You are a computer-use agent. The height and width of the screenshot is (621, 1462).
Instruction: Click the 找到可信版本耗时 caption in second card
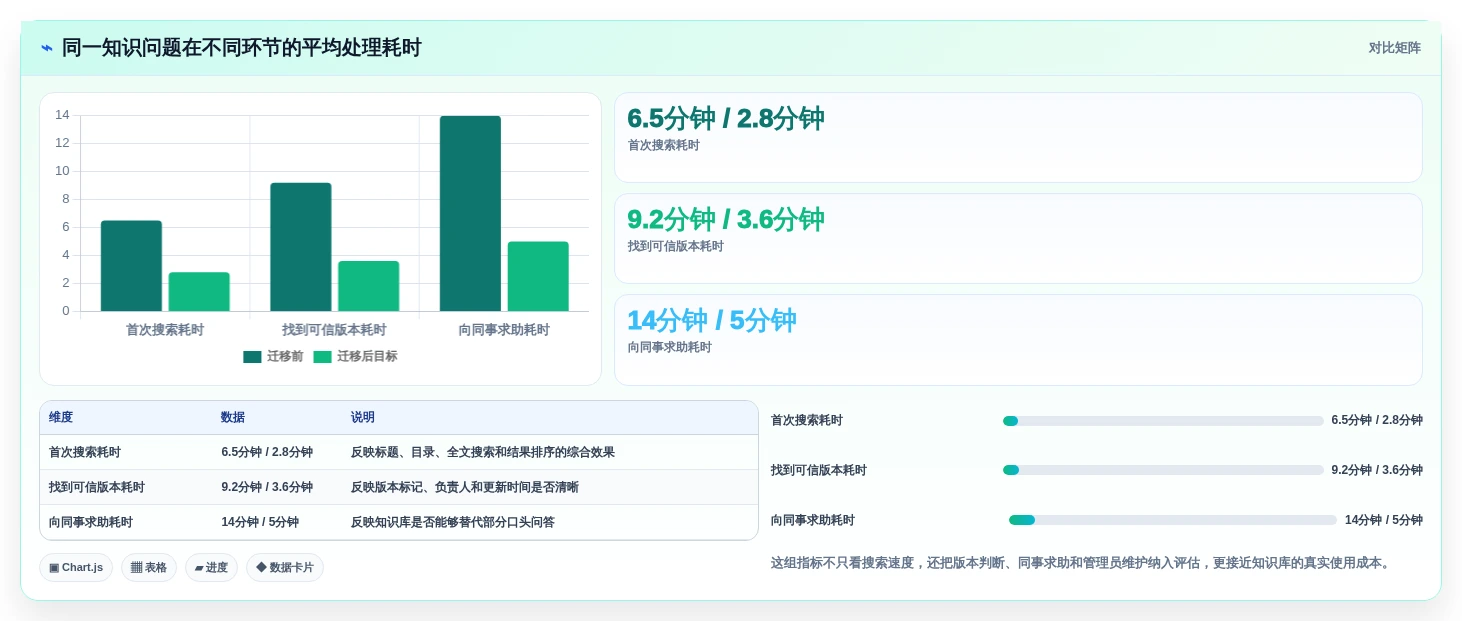[x=675, y=246]
